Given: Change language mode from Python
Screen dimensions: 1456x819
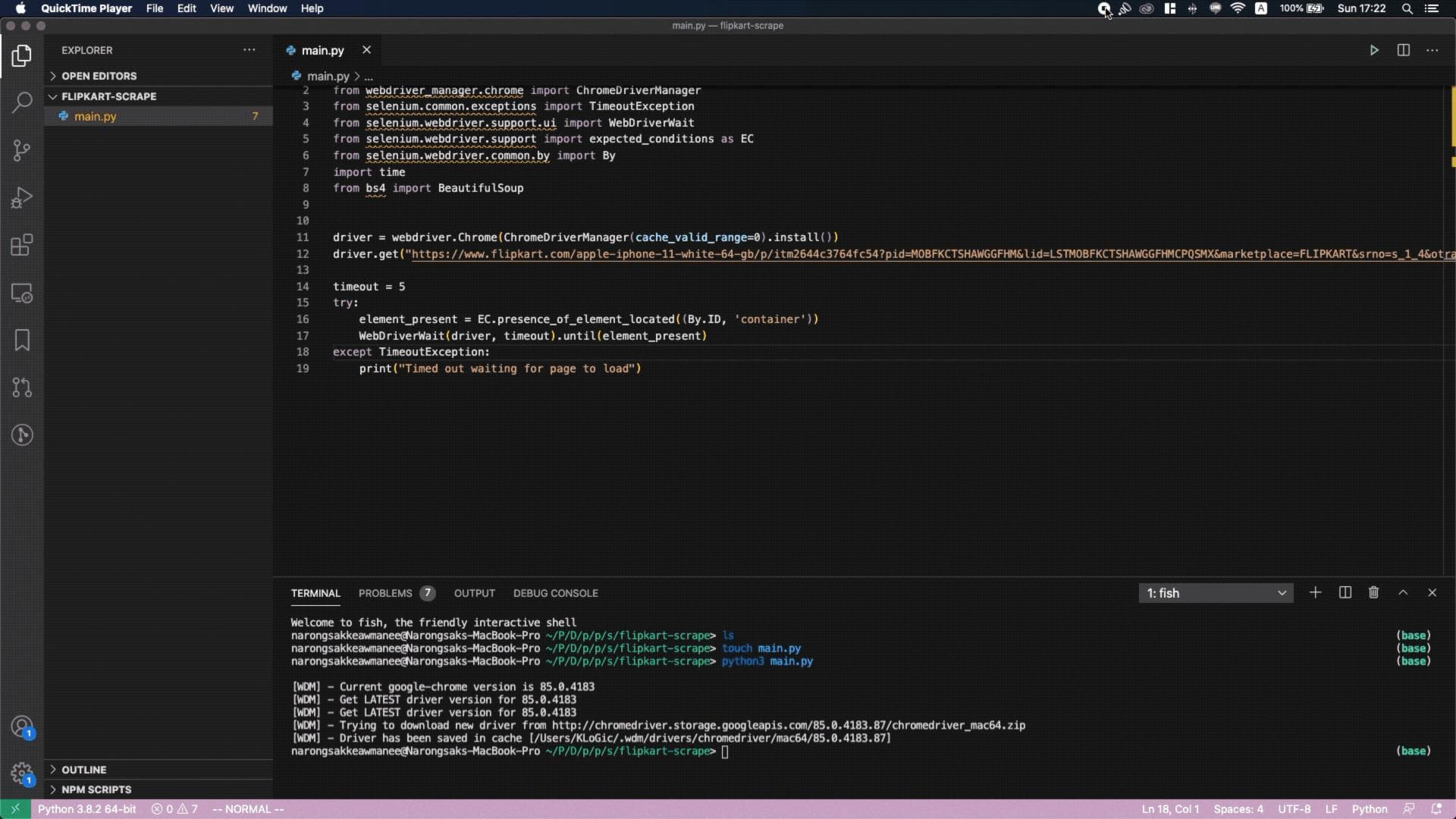Looking at the screenshot, I should point(1370,809).
